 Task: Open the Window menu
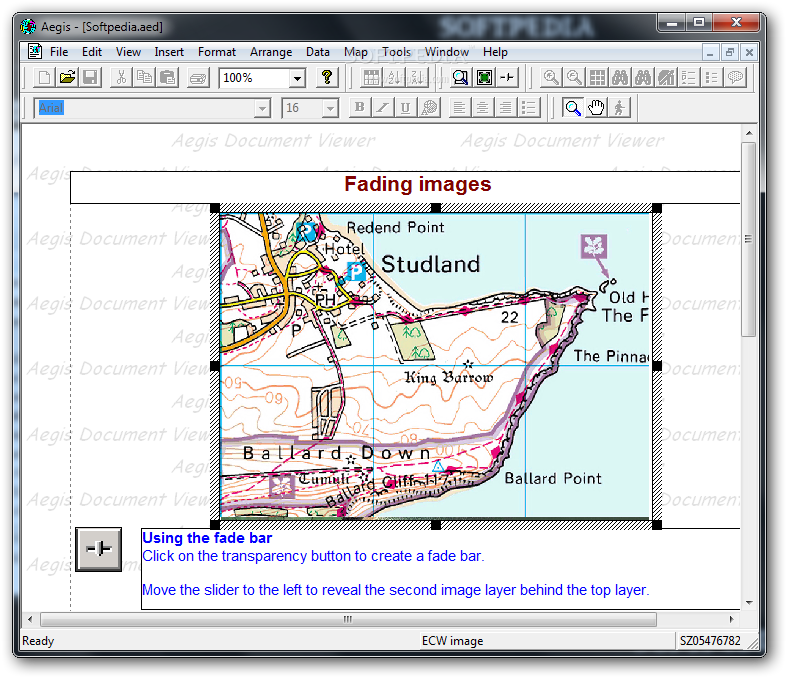[x=447, y=52]
